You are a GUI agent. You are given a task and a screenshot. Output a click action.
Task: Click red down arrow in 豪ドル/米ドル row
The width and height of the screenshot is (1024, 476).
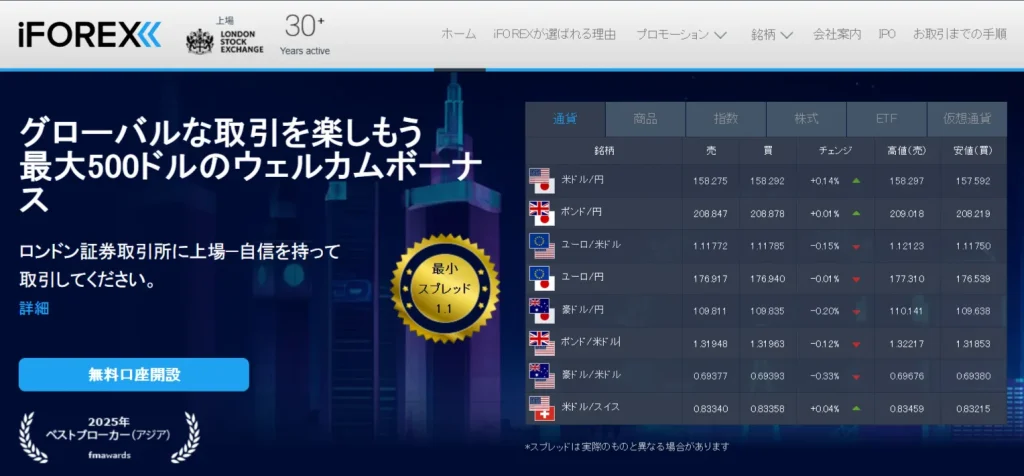(856, 377)
